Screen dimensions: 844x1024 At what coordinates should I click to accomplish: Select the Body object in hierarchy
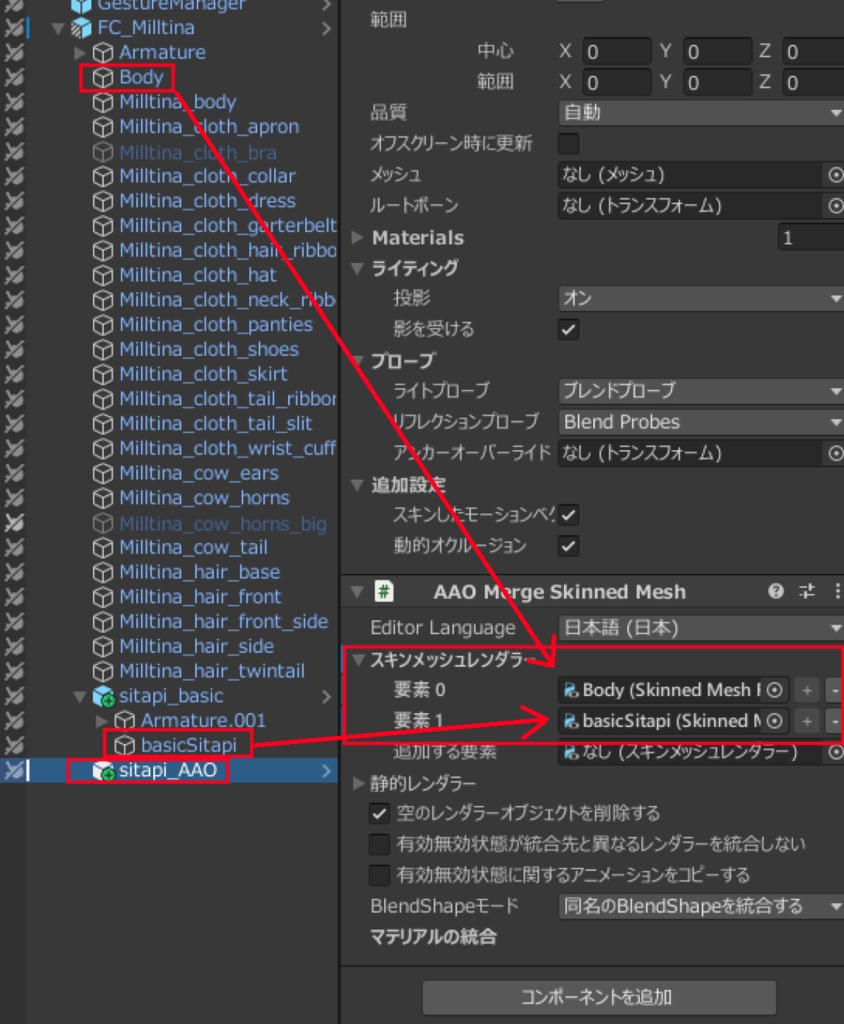click(140, 77)
